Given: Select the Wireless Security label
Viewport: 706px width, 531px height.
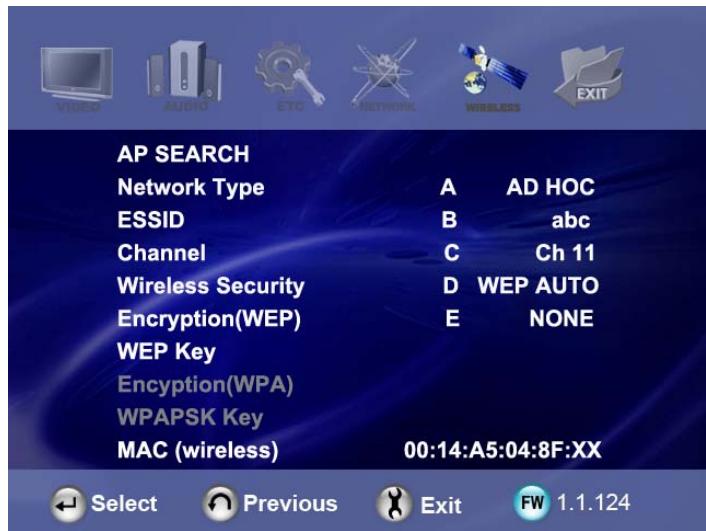Looking at the screenshot, I should [x=210, y=286].
